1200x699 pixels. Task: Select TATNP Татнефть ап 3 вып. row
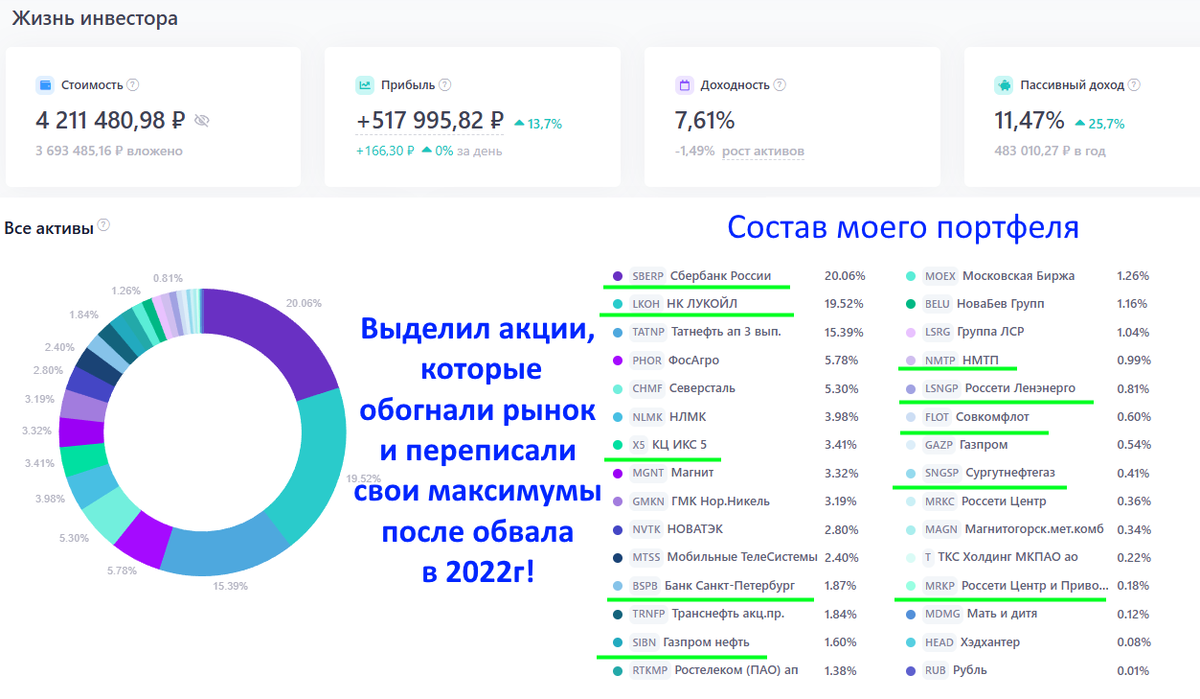[738, 331]
